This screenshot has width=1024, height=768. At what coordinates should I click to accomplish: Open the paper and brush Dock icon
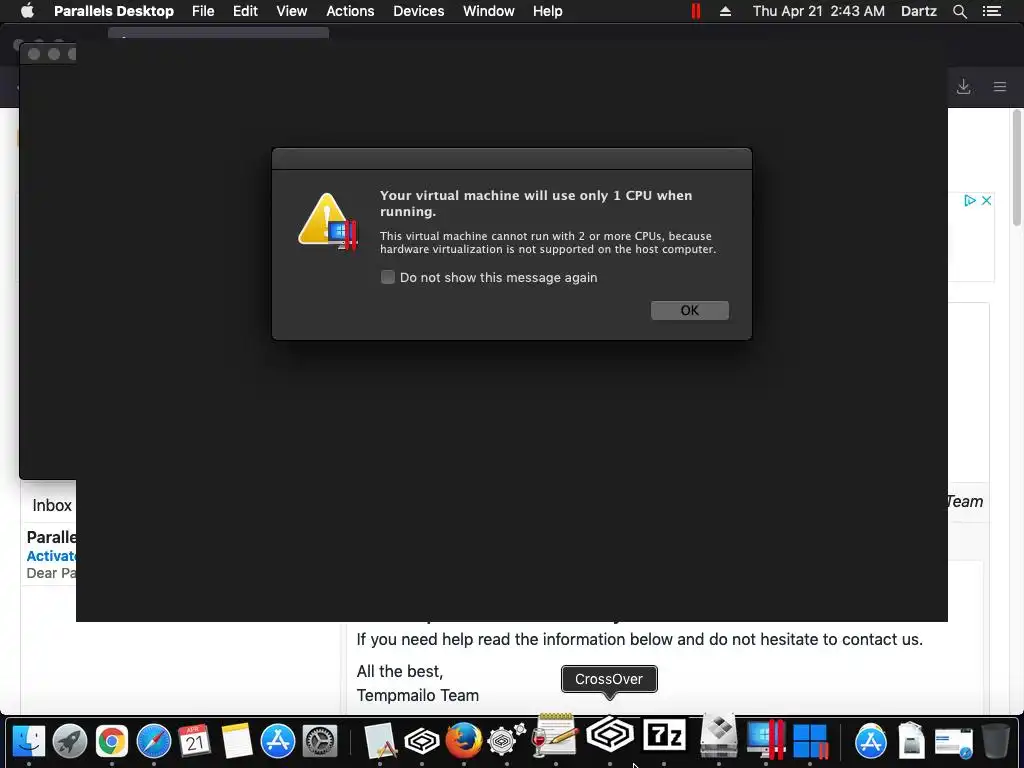(380, 741)
